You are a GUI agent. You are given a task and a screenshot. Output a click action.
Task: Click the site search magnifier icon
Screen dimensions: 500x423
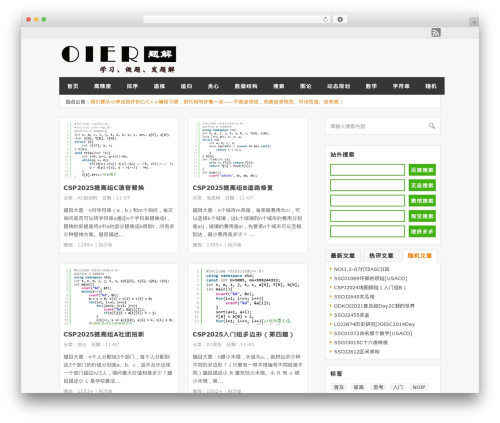pos(432,126)
